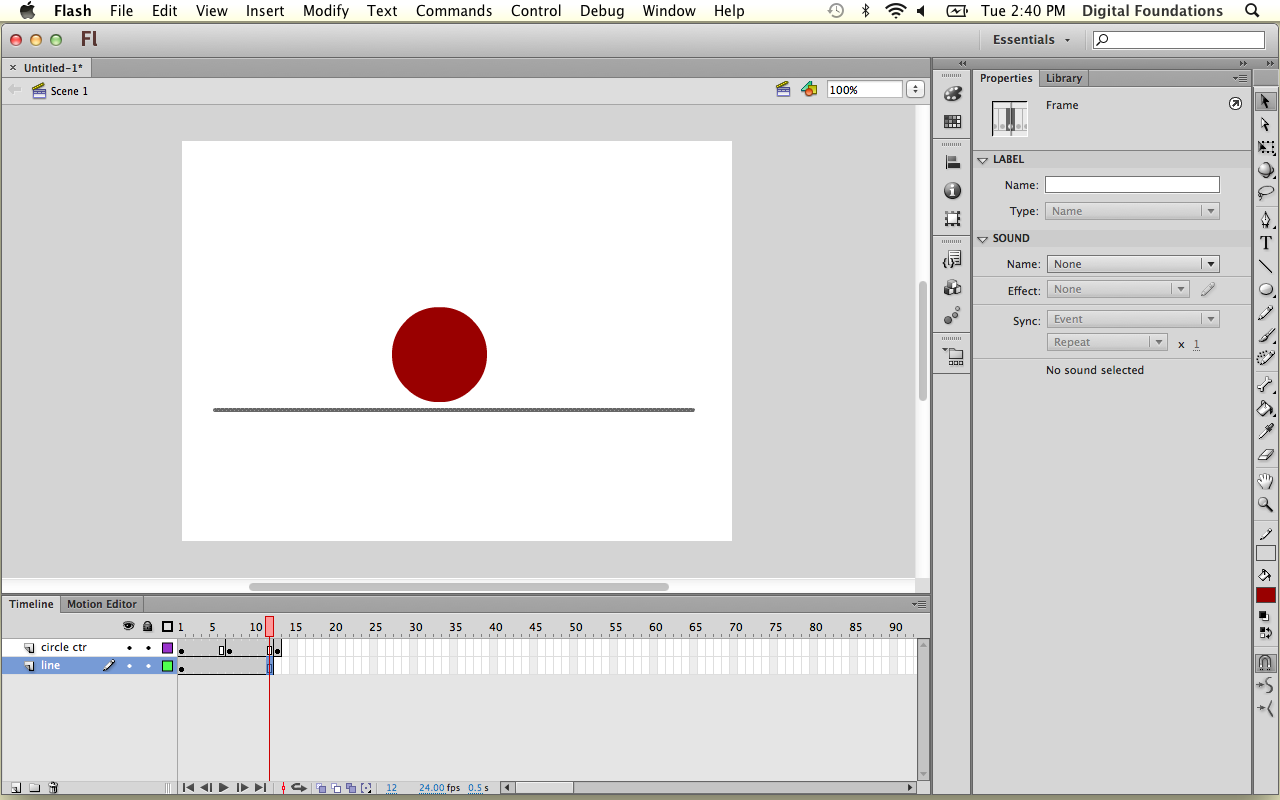Toggle lock on the line layer
1280x800 pixels.
click(x=148, y=666)
